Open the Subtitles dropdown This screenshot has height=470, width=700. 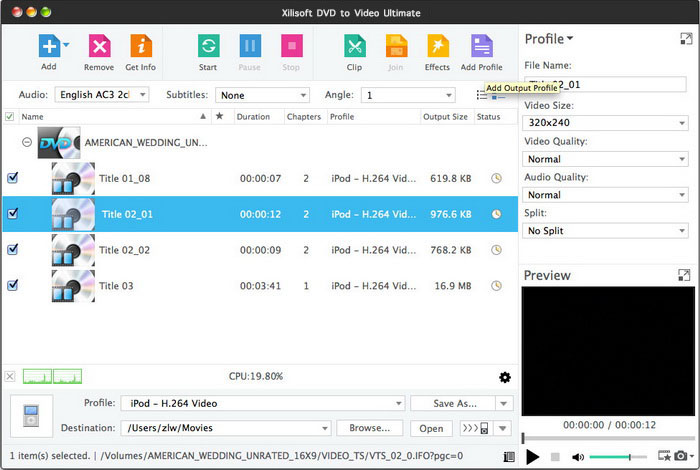pyautogui.click(x=262, y=95)
